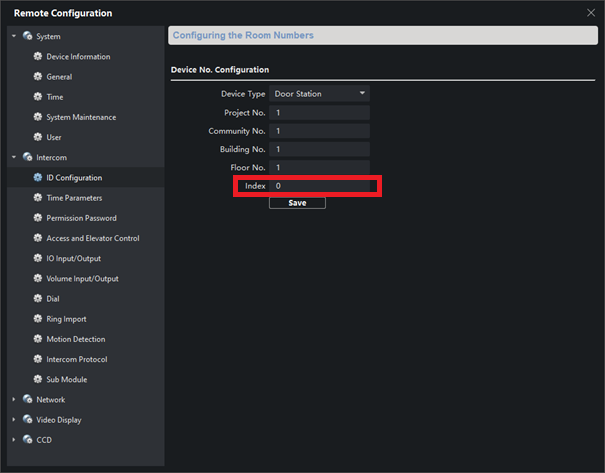605x473 pixels.
Task: Click the gear icon next to Sub Module
Action: 38,380
